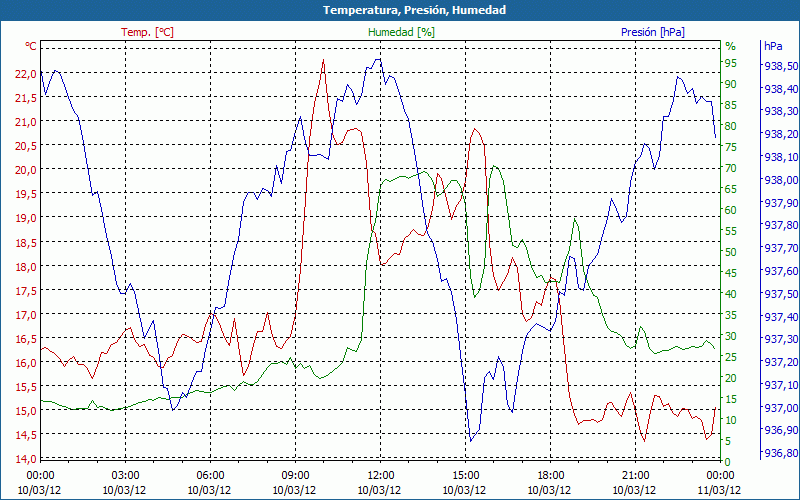Click the green "70" humidity axis value
This screenshot has height=500, width=800.
pyautogui.click(x=731, y=168)
